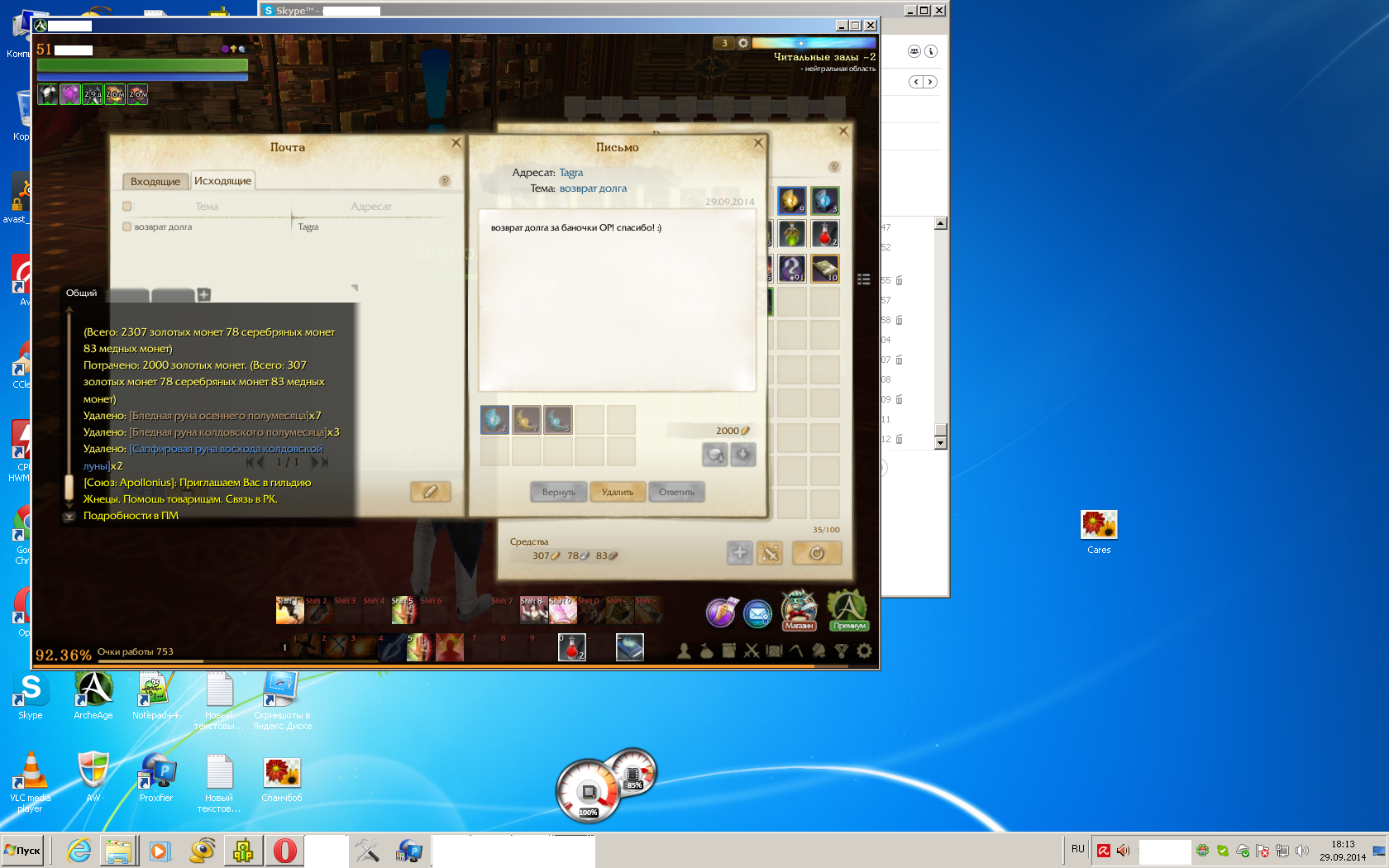Open Internet Explorer from taskbar
This screenshot has height=868, width=1389.
[79, 851]
